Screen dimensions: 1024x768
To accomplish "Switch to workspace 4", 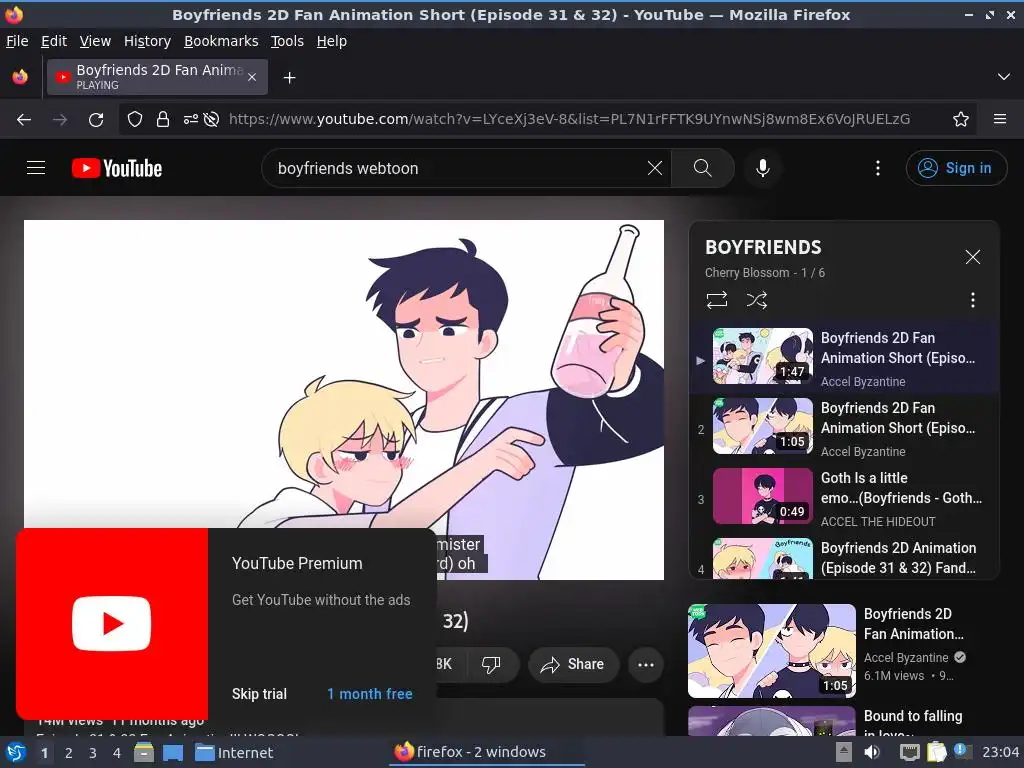I will click(117, 753).
